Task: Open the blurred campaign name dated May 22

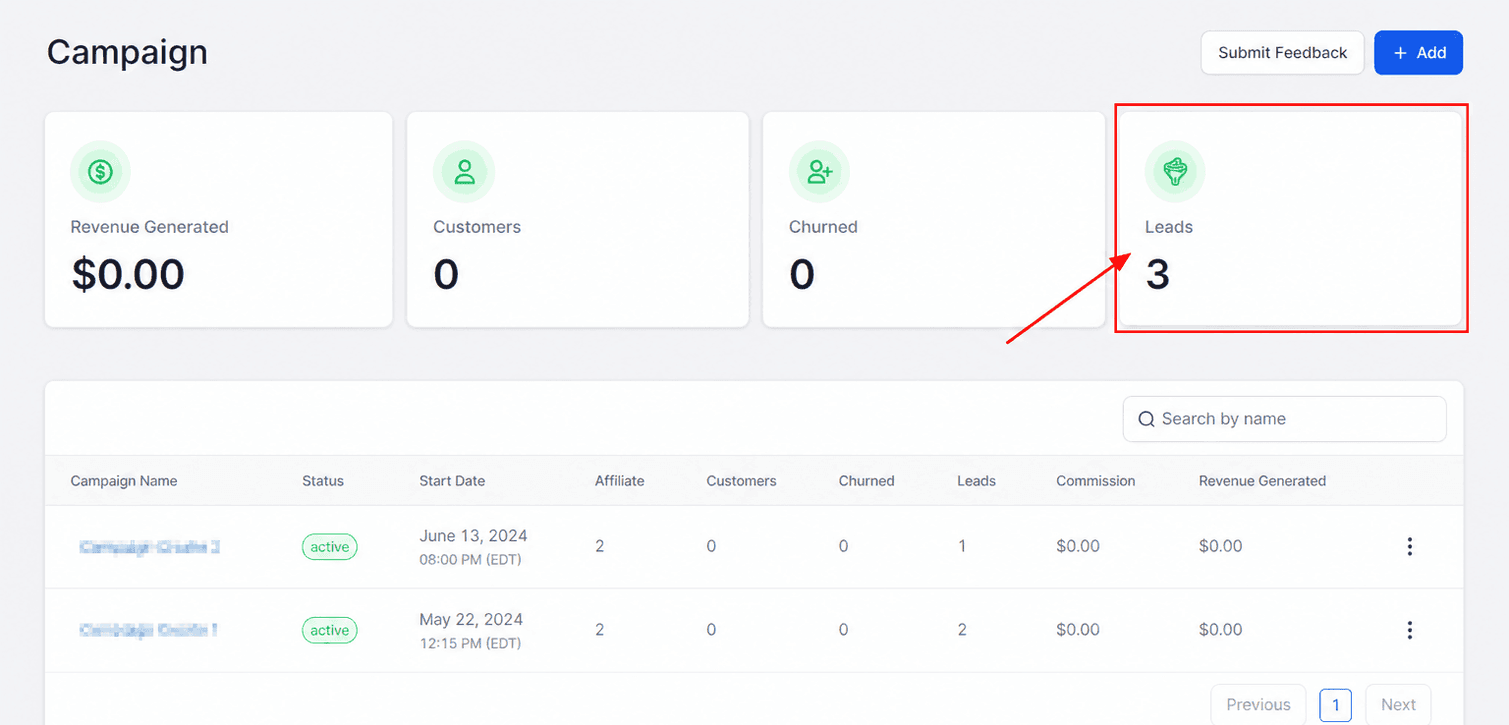Action: 148,630
